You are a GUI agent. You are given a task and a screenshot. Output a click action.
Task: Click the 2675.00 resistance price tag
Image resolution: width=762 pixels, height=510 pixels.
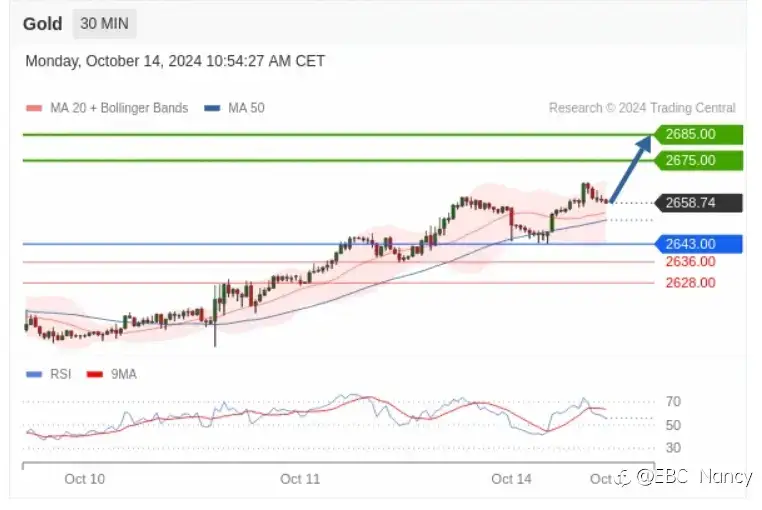click(699, 160)
